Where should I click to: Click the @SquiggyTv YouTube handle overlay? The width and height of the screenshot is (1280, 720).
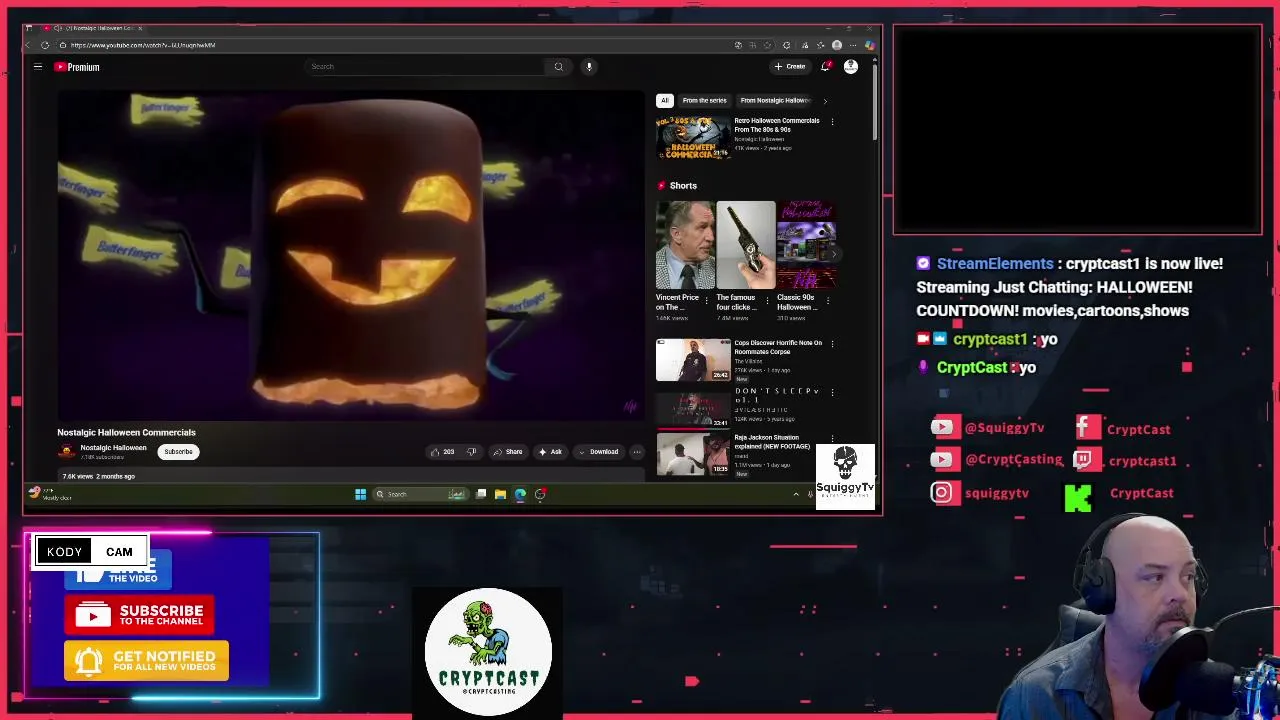coord(988,428)
